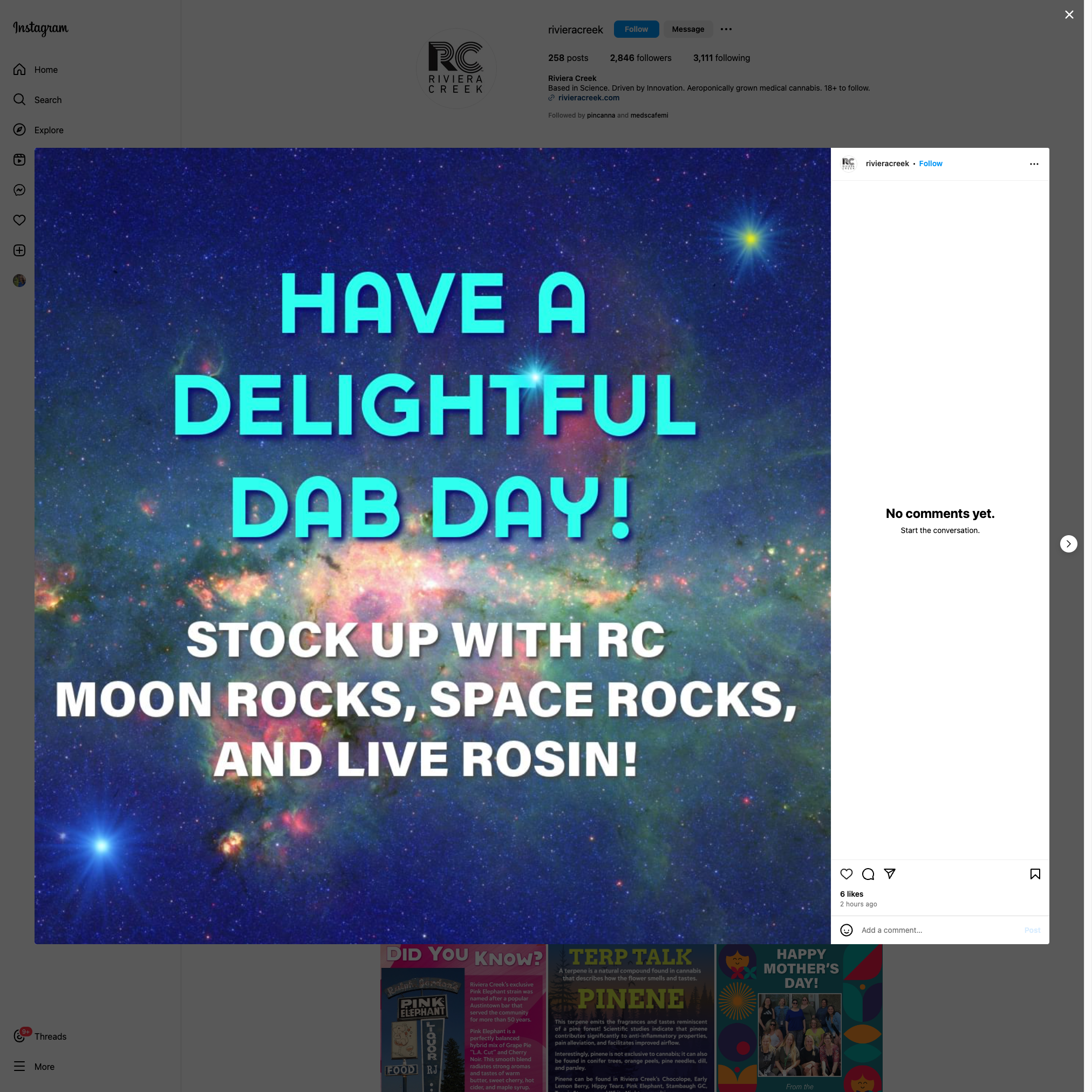
Task: Open emoji picker in comment box
Action: click(x=846, y=930)
